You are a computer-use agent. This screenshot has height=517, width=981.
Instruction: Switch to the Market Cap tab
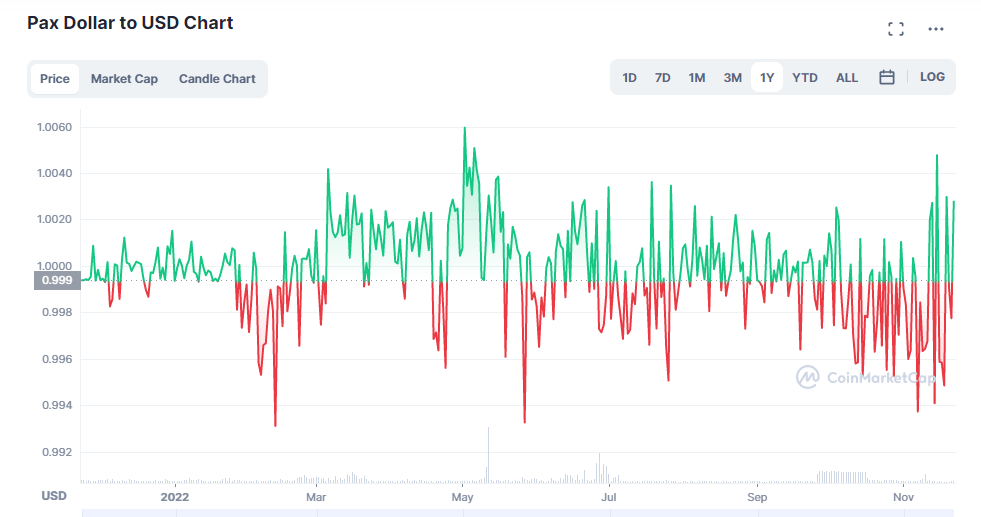pyautogui.click(x=124, y=79)
